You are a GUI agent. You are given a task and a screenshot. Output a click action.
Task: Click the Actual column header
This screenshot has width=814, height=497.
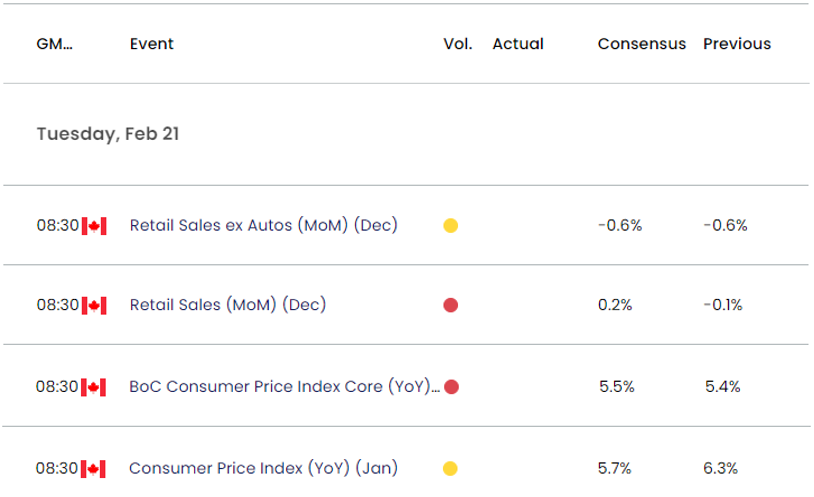coord(518,44)
